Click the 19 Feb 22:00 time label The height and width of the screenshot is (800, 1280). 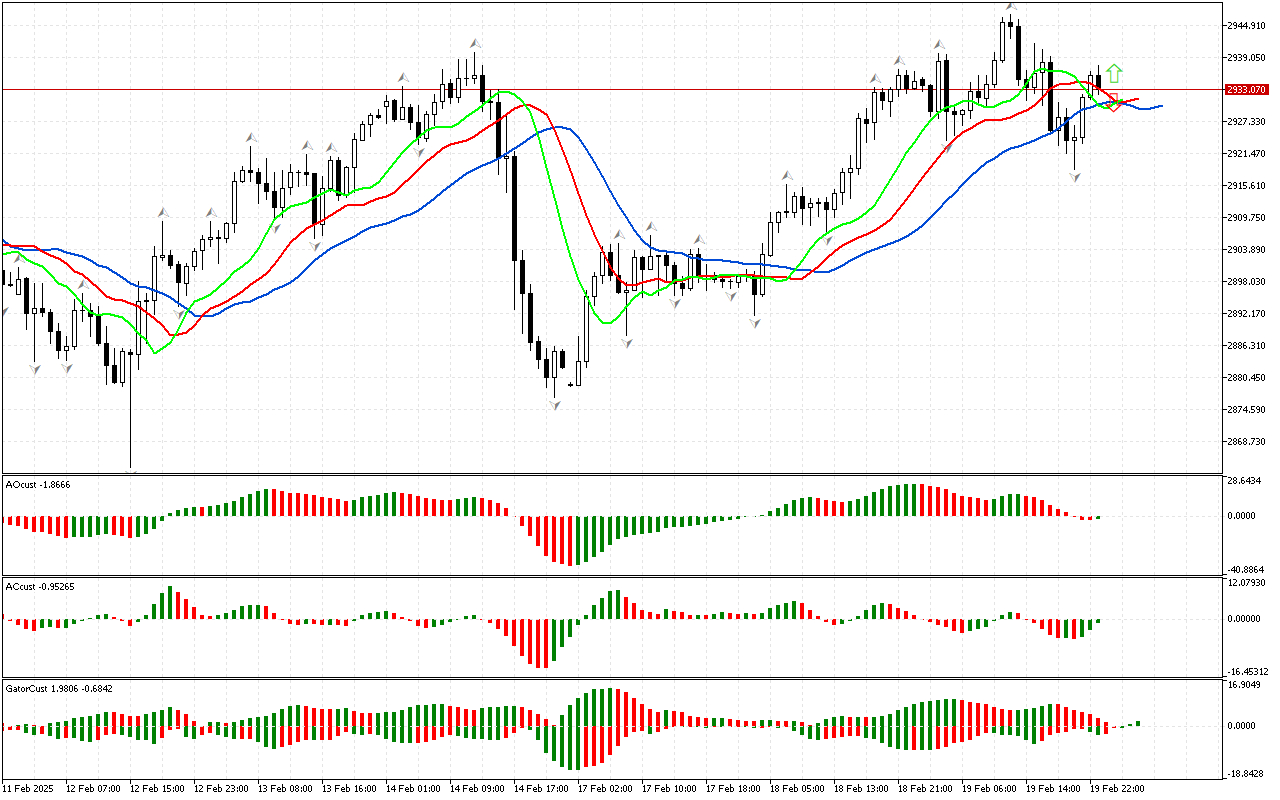(1117, 789)
